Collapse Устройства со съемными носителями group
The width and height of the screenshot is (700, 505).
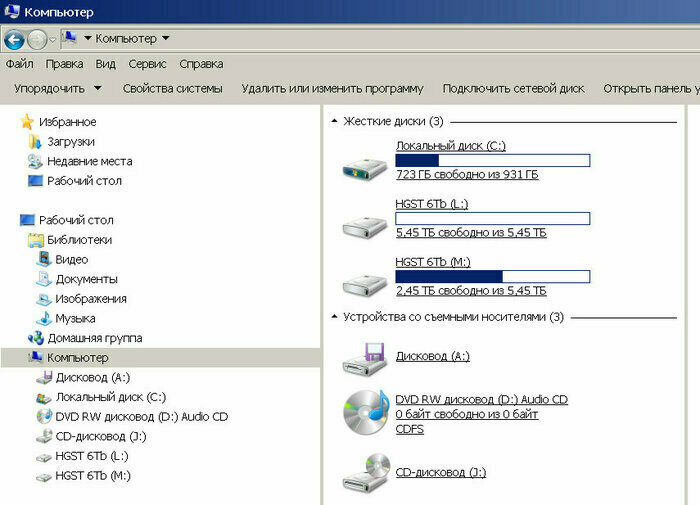[x=334, y=317]
